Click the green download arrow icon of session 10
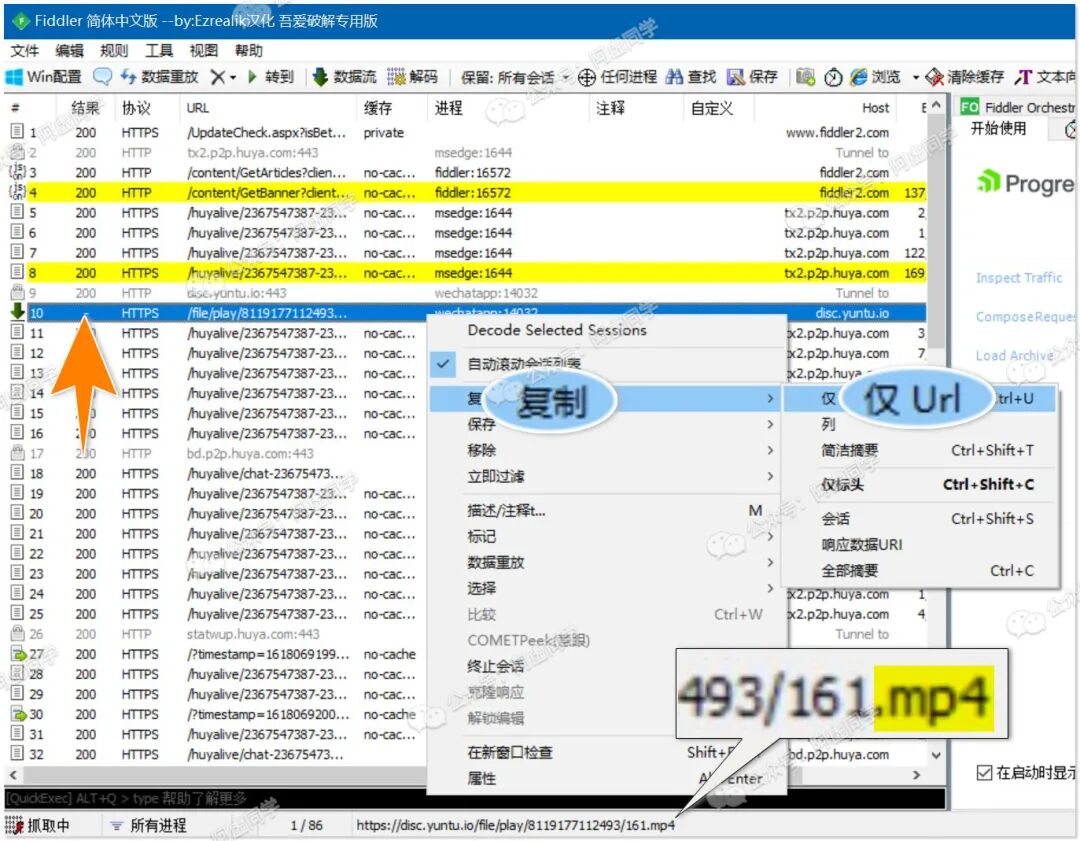 point(18,311)
